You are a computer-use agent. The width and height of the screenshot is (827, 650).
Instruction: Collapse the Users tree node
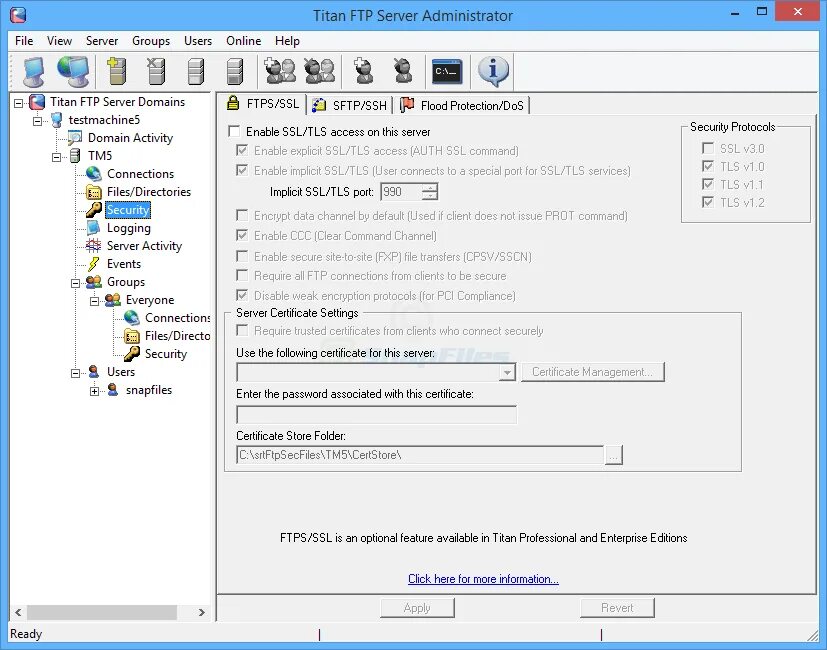75,373
